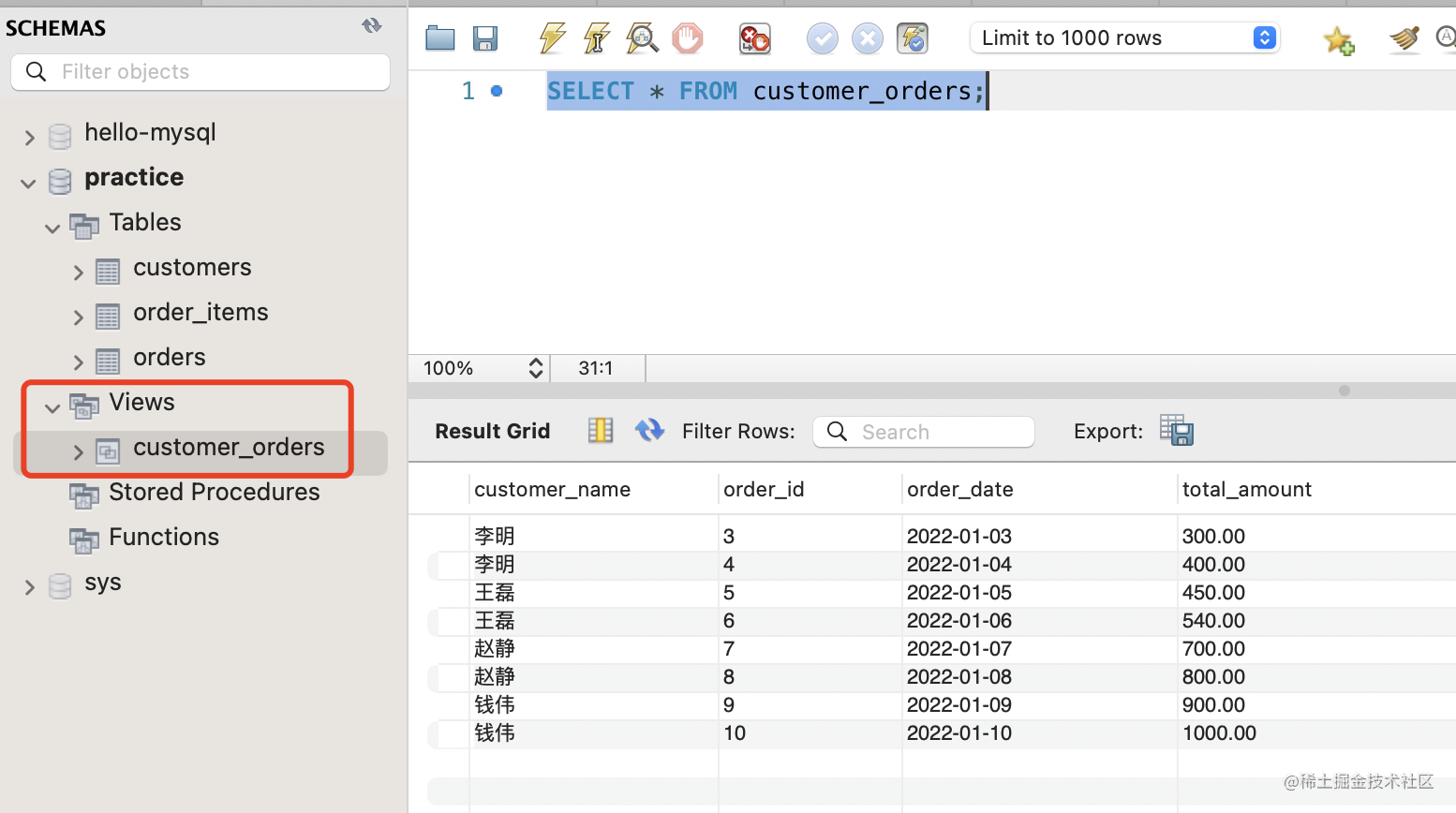Click the Export recordset icon
1456x813 pixels.
(1176, 431)
